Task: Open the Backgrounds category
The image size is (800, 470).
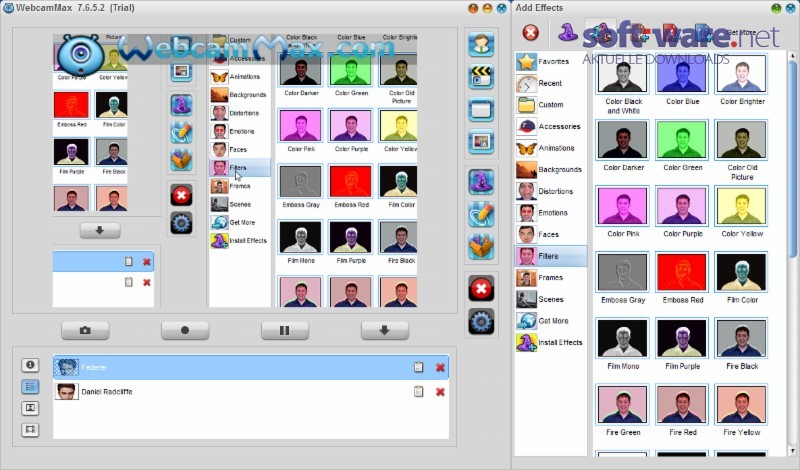Action: tap(551, 169)
